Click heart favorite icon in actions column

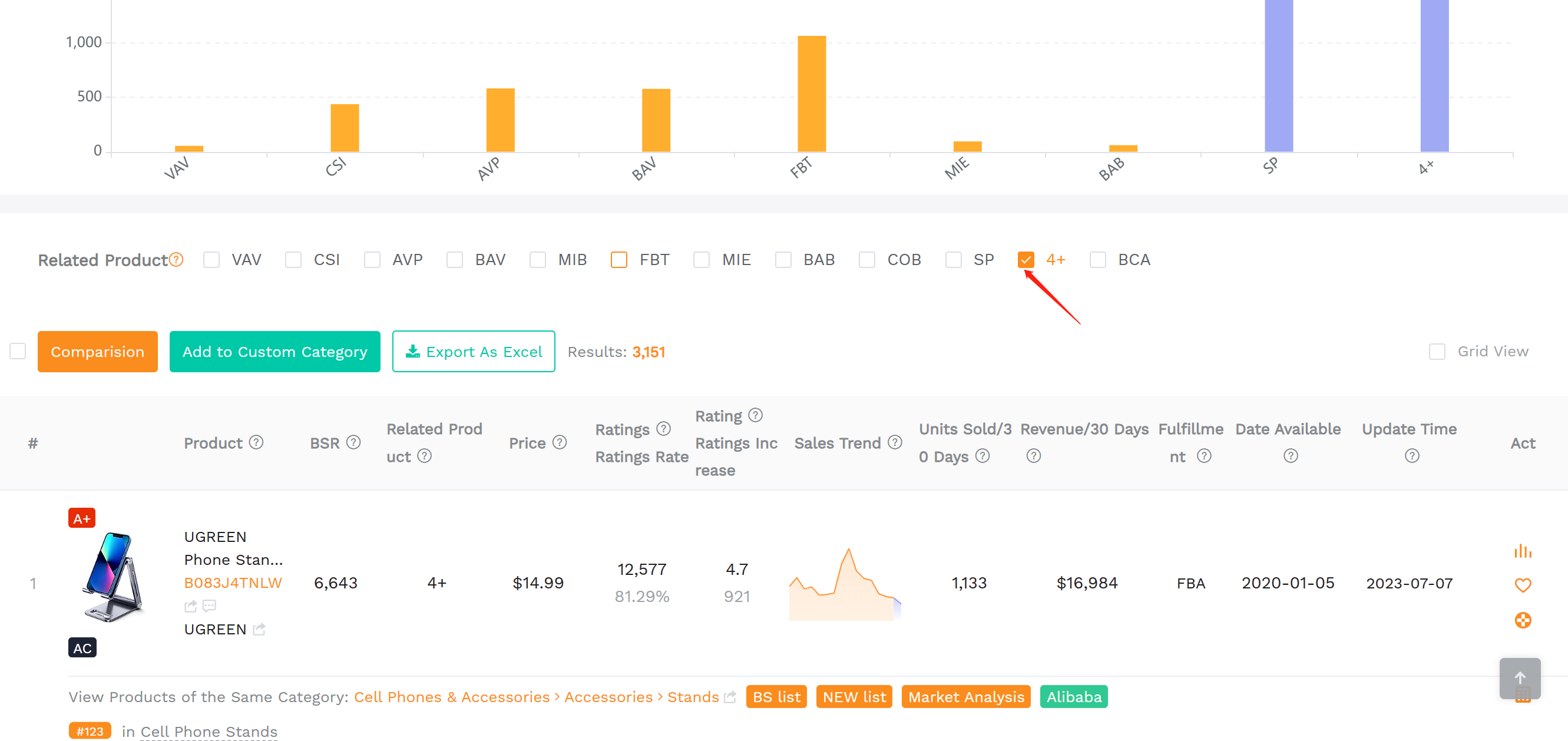coord(1522,584)
